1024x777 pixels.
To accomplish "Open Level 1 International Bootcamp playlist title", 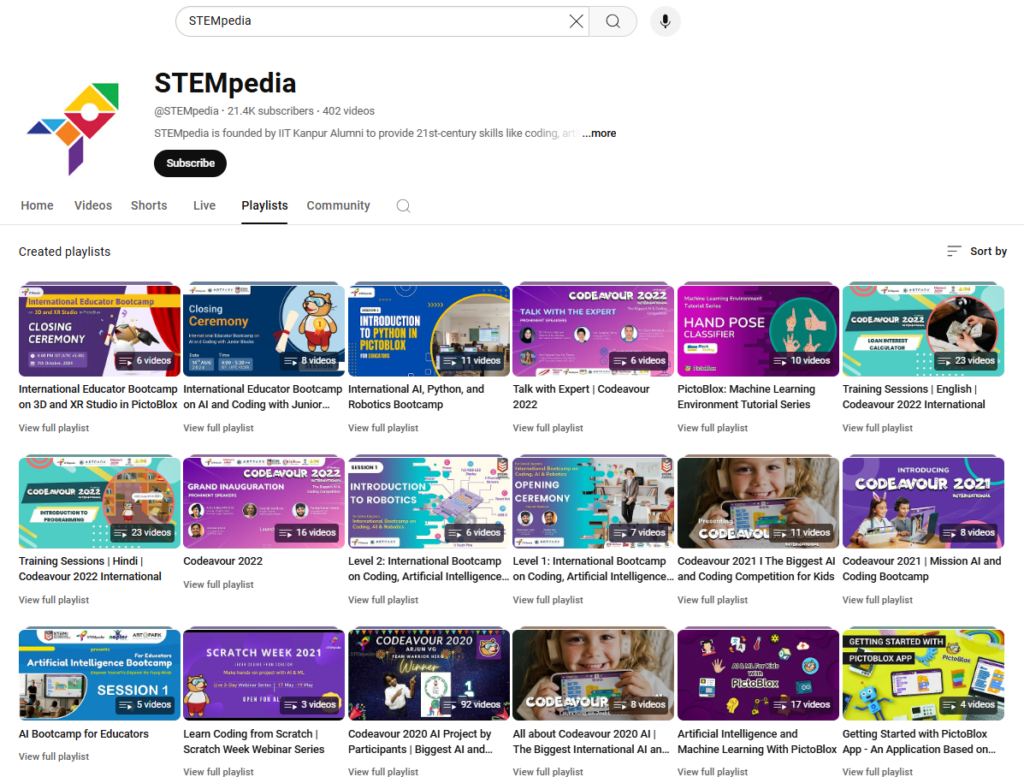I will click(x=593, y=569).
